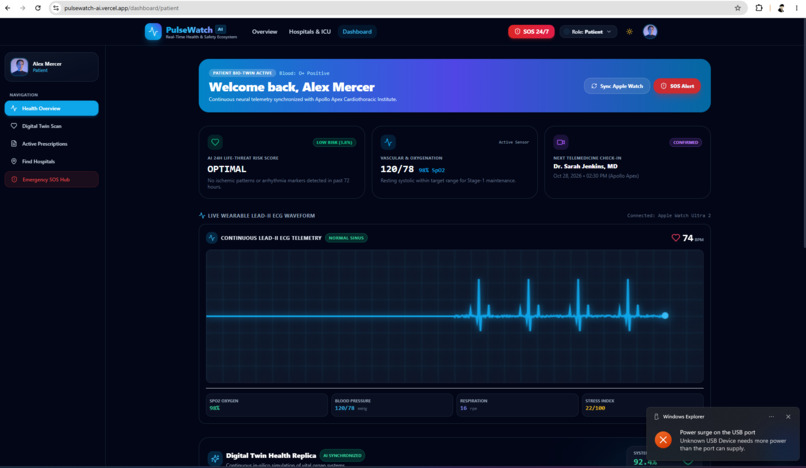Click PATIENT BIO-TWIN ACTIVE badge

[x=242, y=73]
